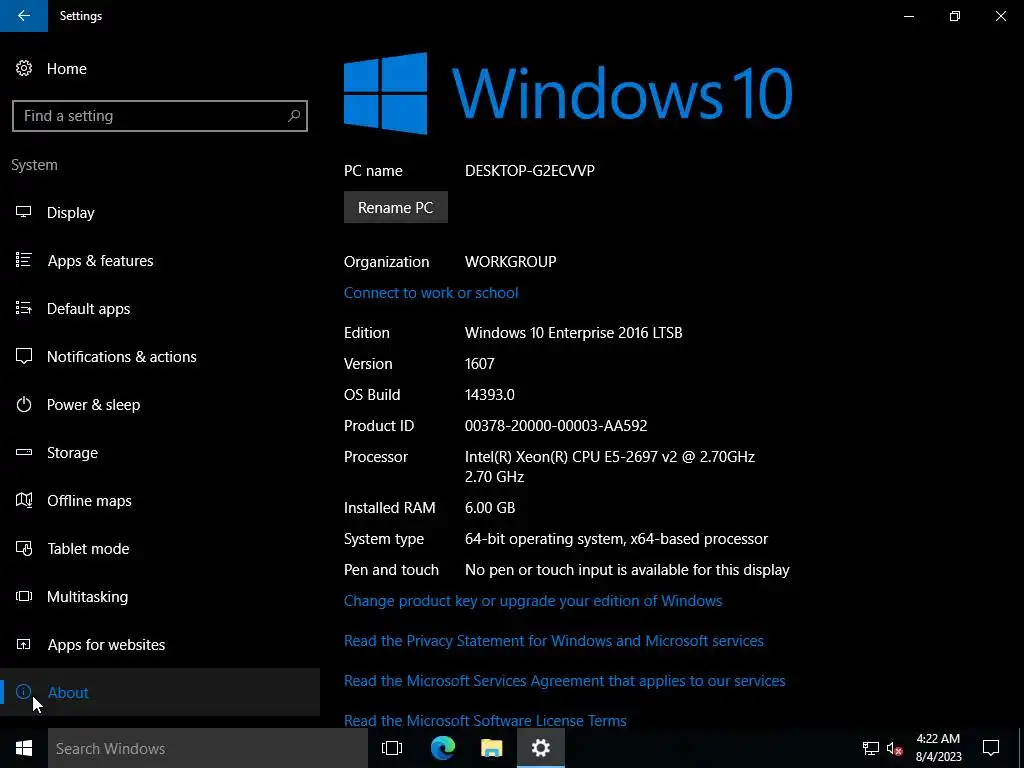Click the search magnifier in Find a setting

tap(294, 116)
